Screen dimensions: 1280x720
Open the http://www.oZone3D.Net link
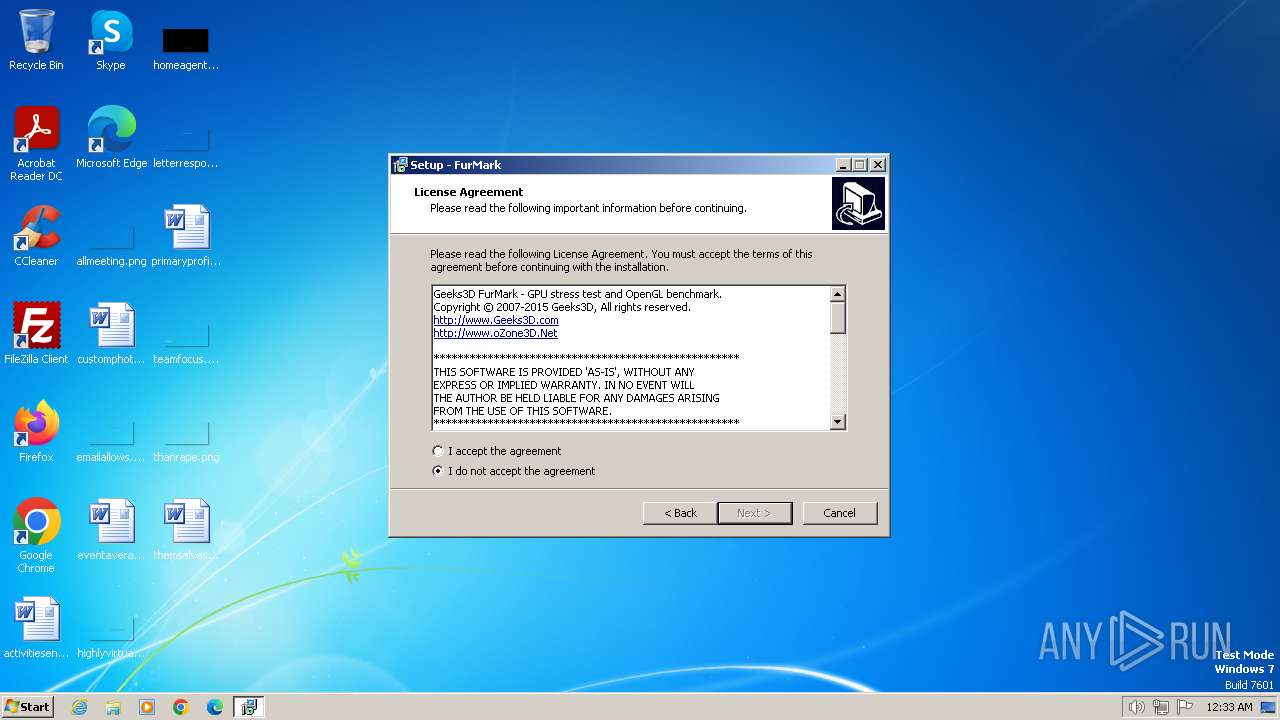pos(495,333)
